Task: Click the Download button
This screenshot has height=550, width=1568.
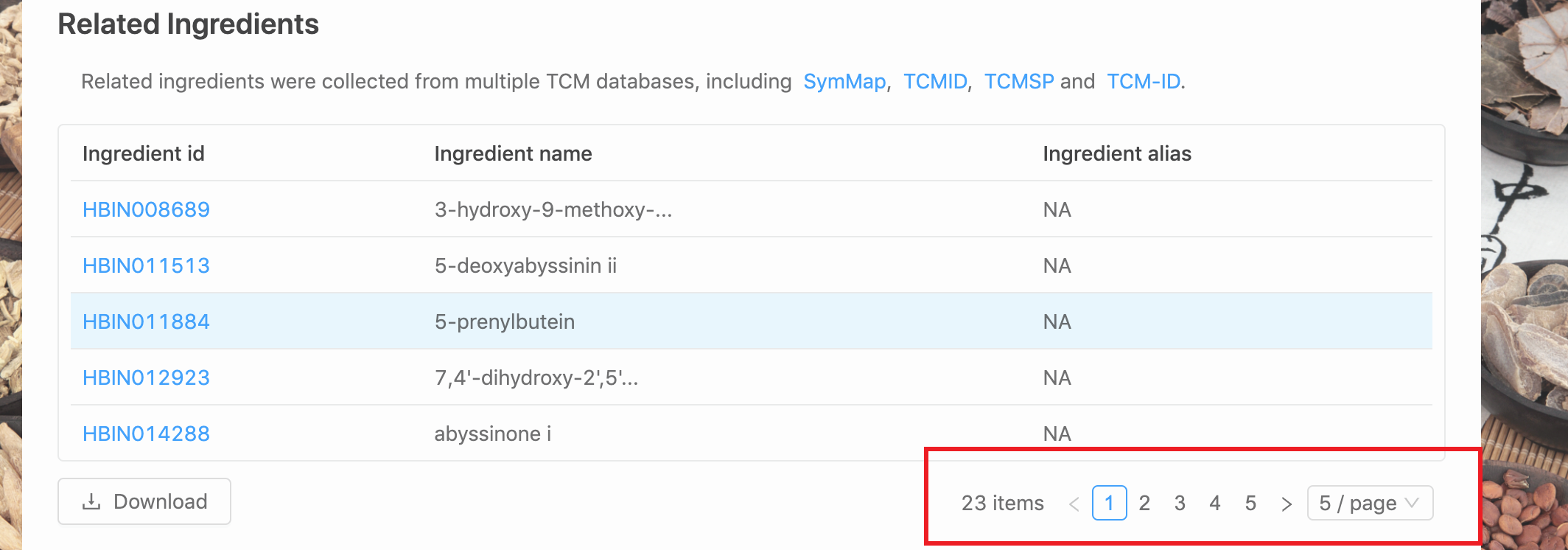Action: click(144, 501)
